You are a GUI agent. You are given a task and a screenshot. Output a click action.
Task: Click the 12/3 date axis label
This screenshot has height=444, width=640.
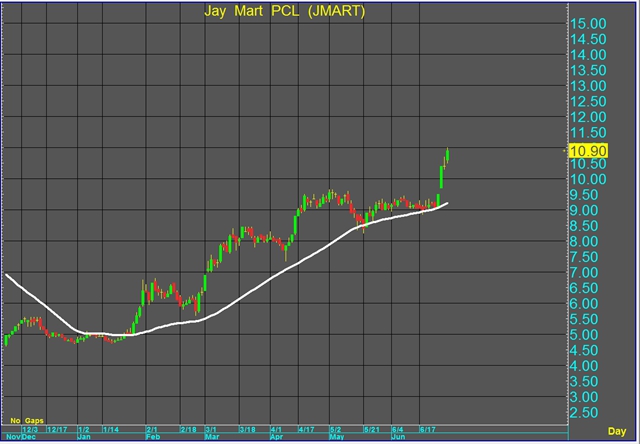point(30,430)
